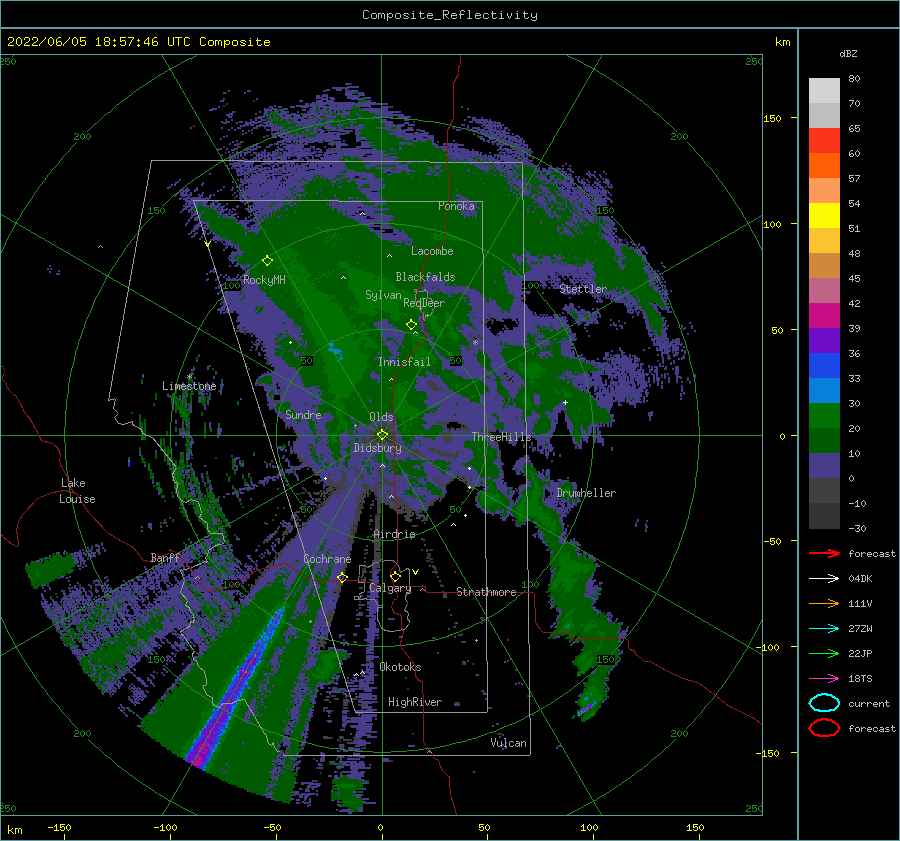Click the 'Banff' map label

click(x=165, y=557)
